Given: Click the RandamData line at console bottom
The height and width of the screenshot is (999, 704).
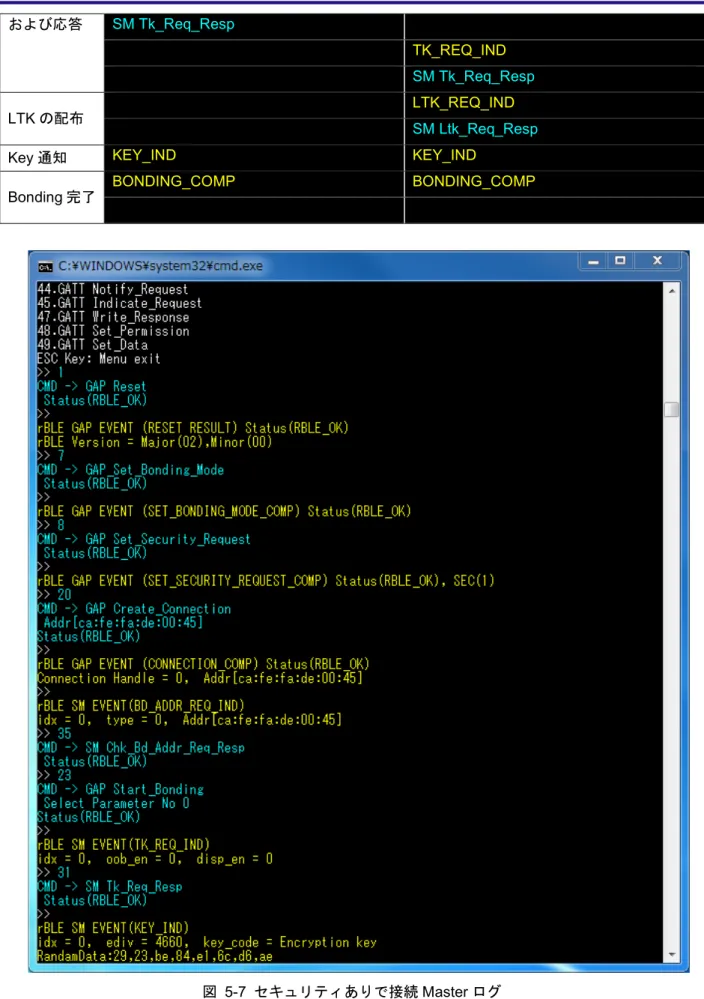Looking at the screenshot, I should tap(155, 956).
